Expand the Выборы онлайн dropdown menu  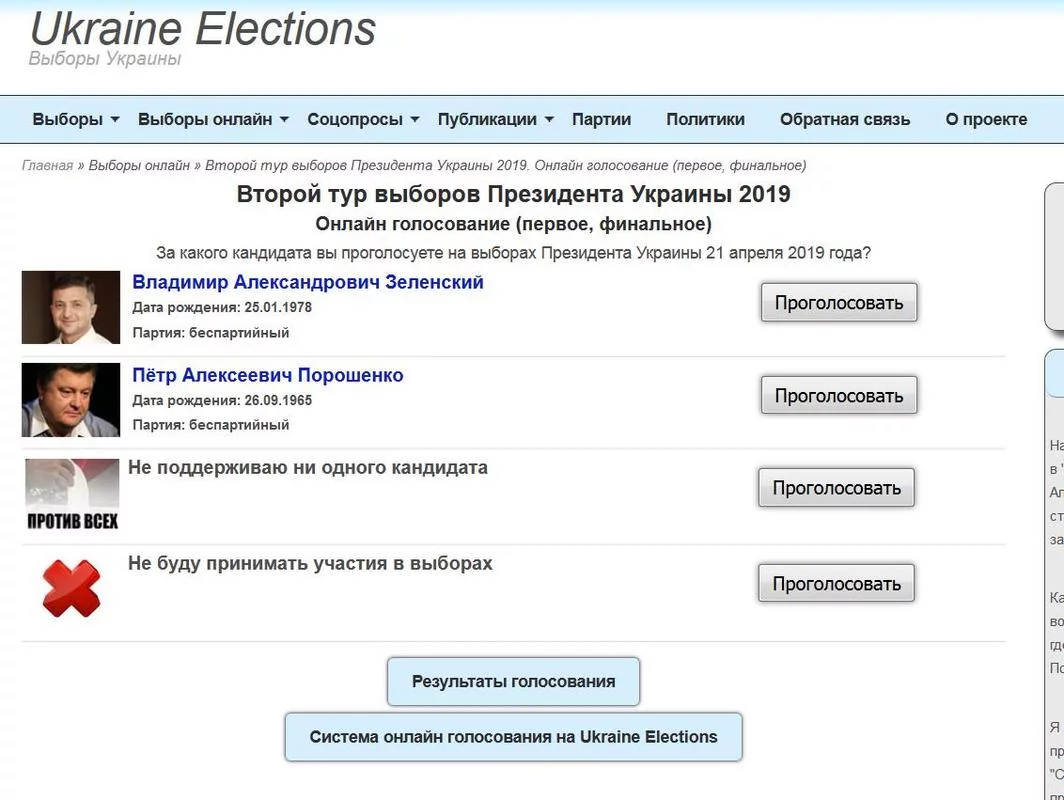tap(213, 120)
